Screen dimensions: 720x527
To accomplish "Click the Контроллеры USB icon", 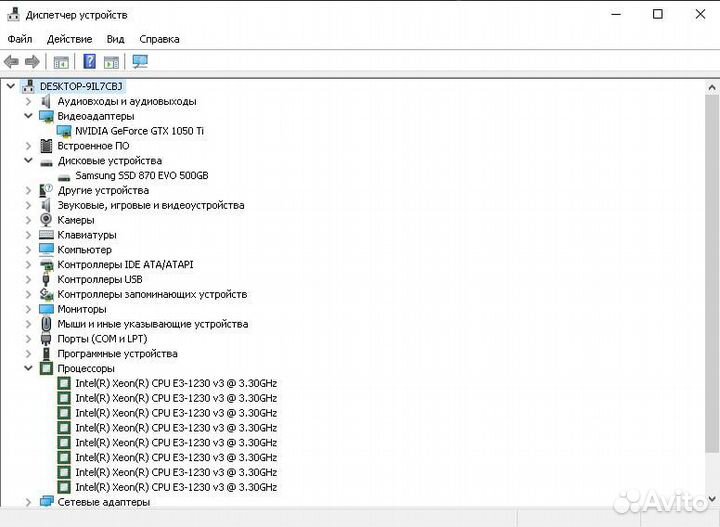I will coord(46,279).
